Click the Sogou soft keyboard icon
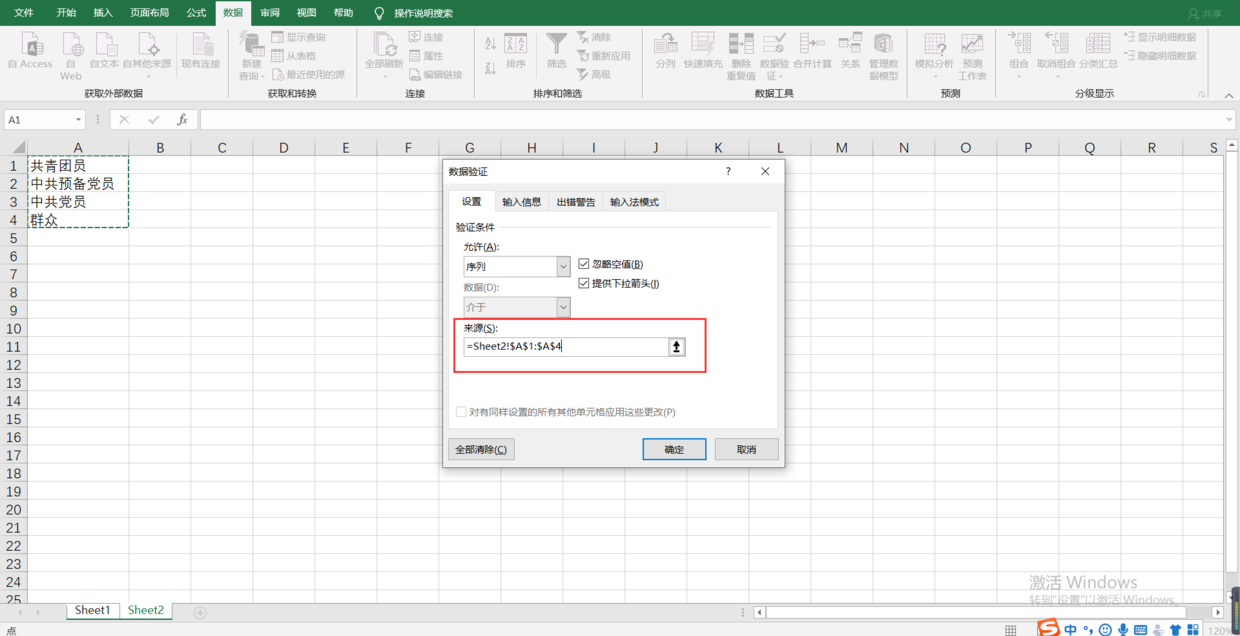The height and width of the screenshot is (636, 1240). (1140, 629)
